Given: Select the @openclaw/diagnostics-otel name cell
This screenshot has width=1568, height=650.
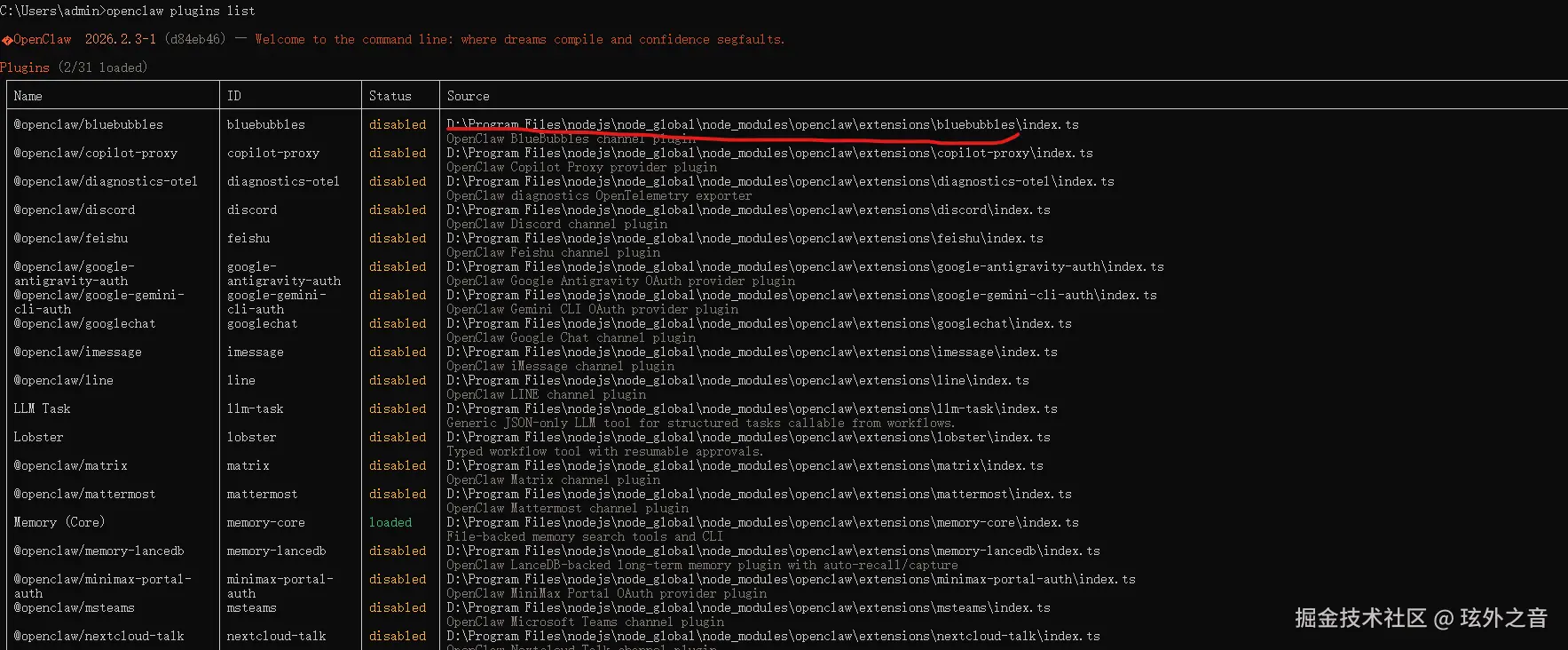Looking at the screenshot, I should click(x=106, y=181).
